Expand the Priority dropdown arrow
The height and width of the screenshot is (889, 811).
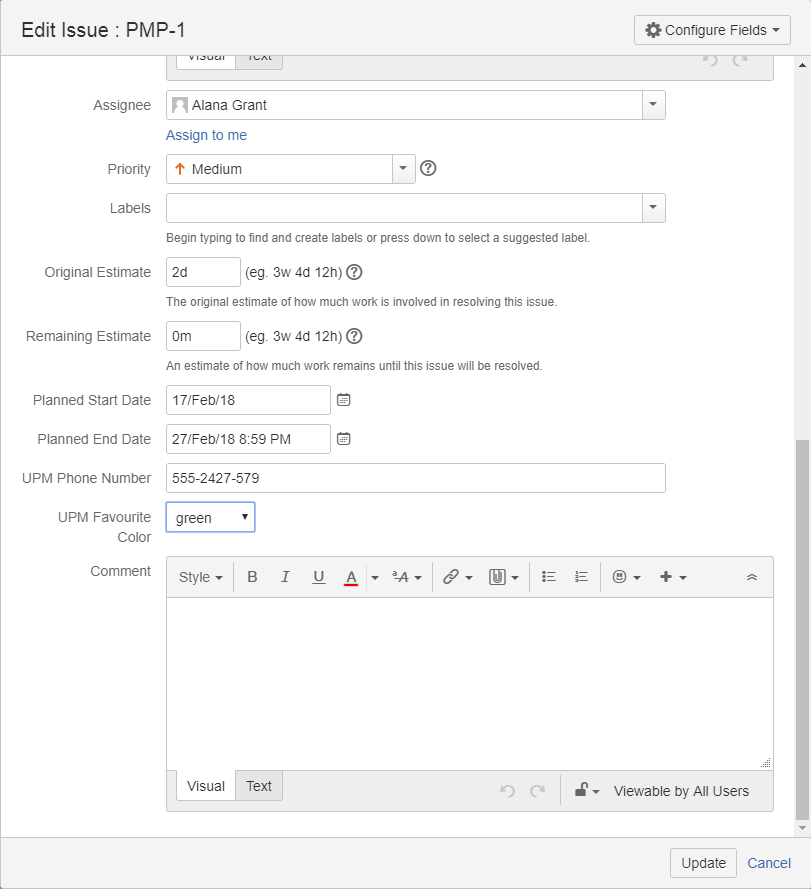(x=403, y=169)
